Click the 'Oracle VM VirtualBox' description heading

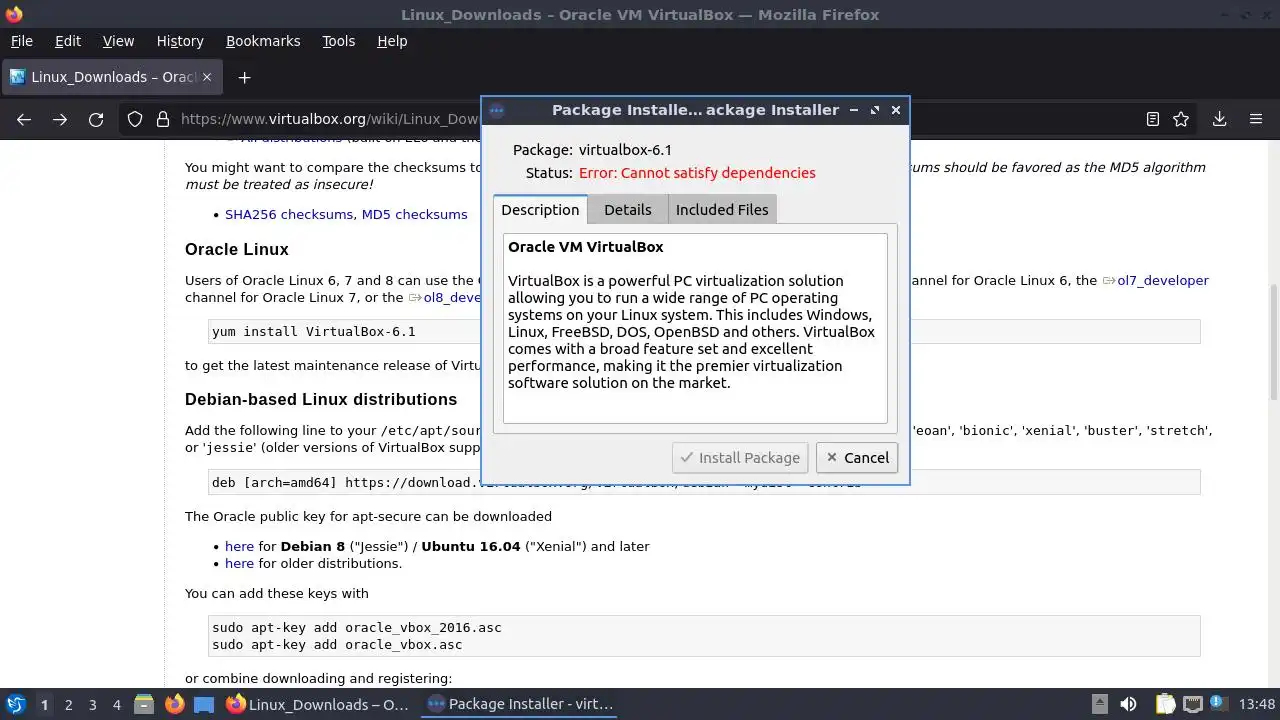coord(586,247)
